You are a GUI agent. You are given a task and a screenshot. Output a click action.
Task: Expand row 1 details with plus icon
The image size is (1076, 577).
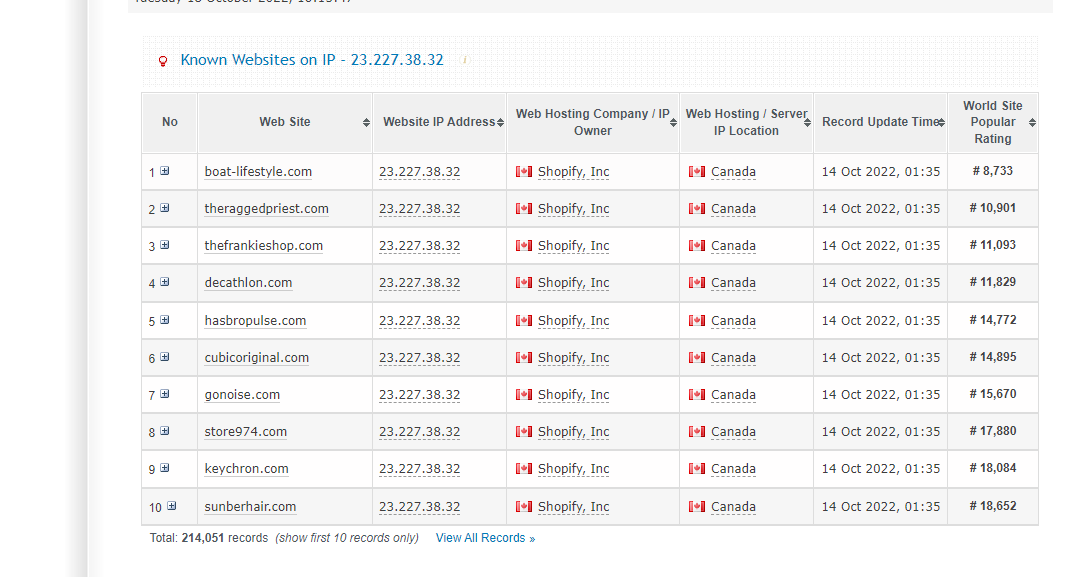tap(164, 171)
